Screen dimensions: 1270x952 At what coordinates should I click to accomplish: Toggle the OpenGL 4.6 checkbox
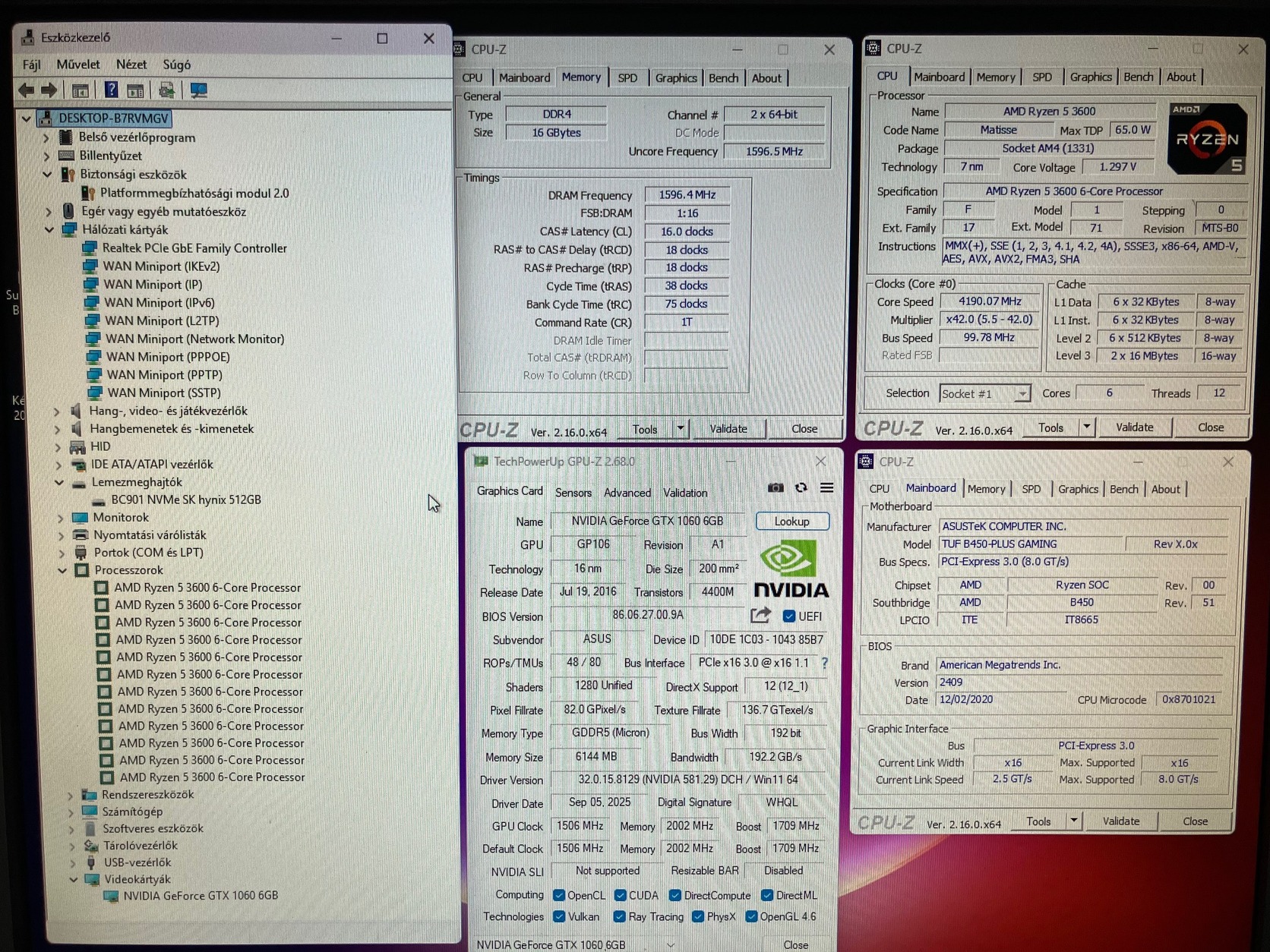751,916
